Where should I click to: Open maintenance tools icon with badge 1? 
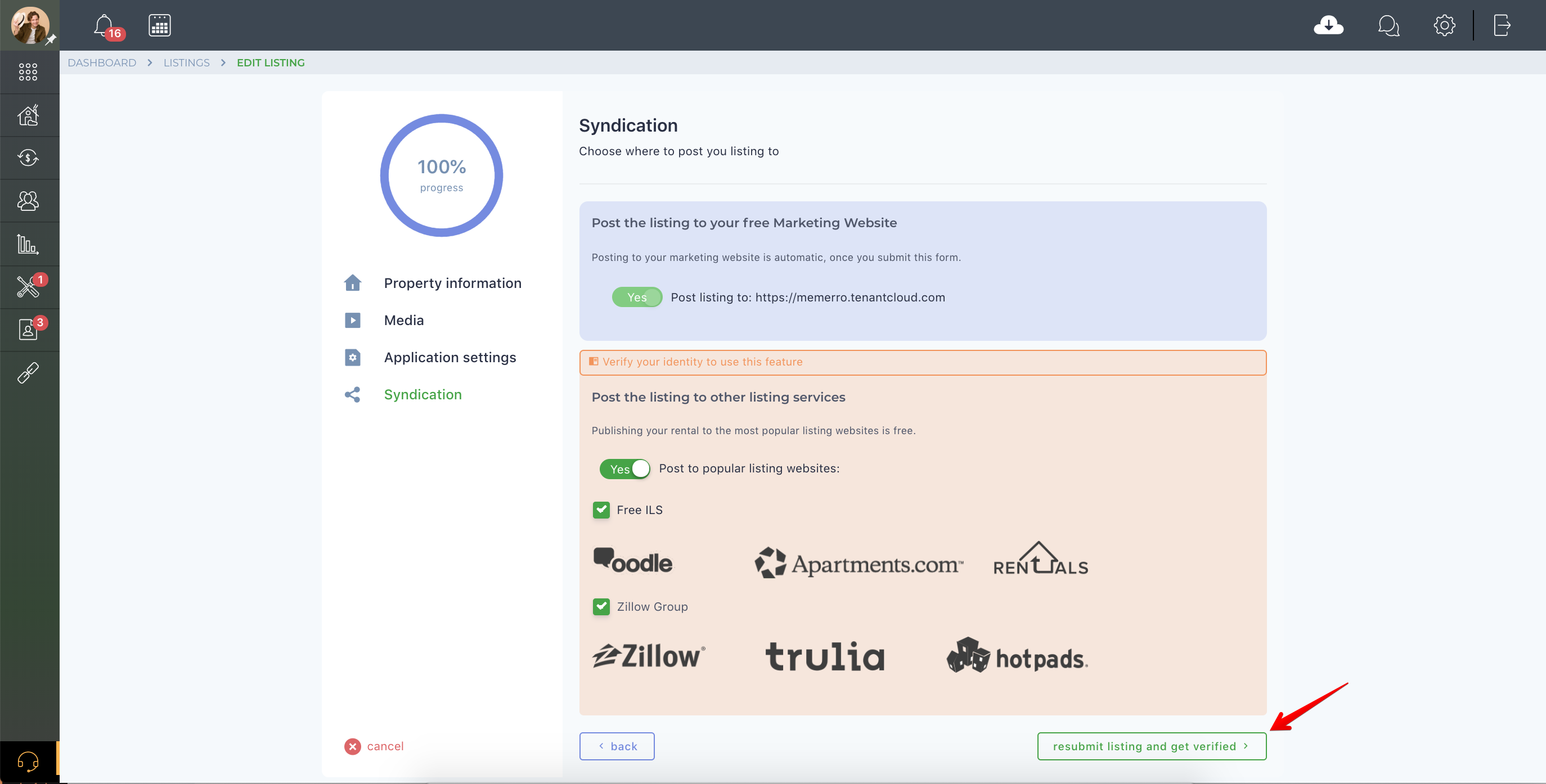[x=29, y=287]
